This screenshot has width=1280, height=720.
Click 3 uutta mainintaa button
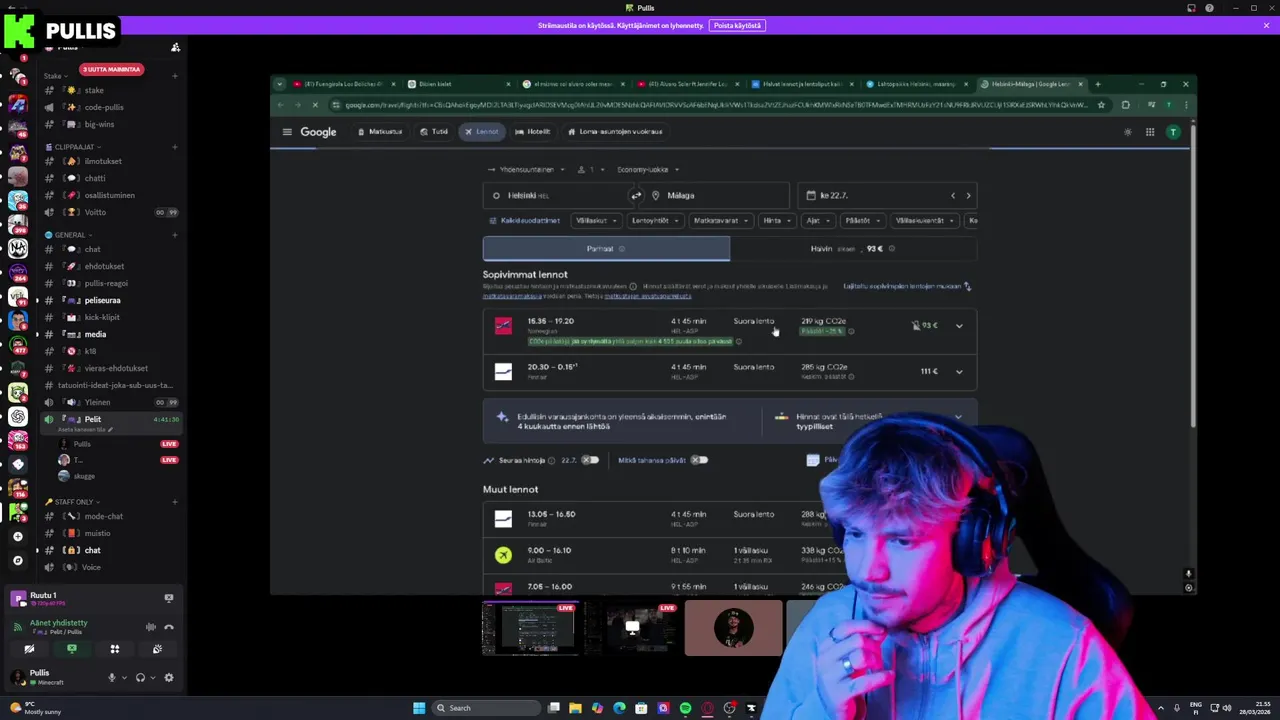(x=111, y=69)
